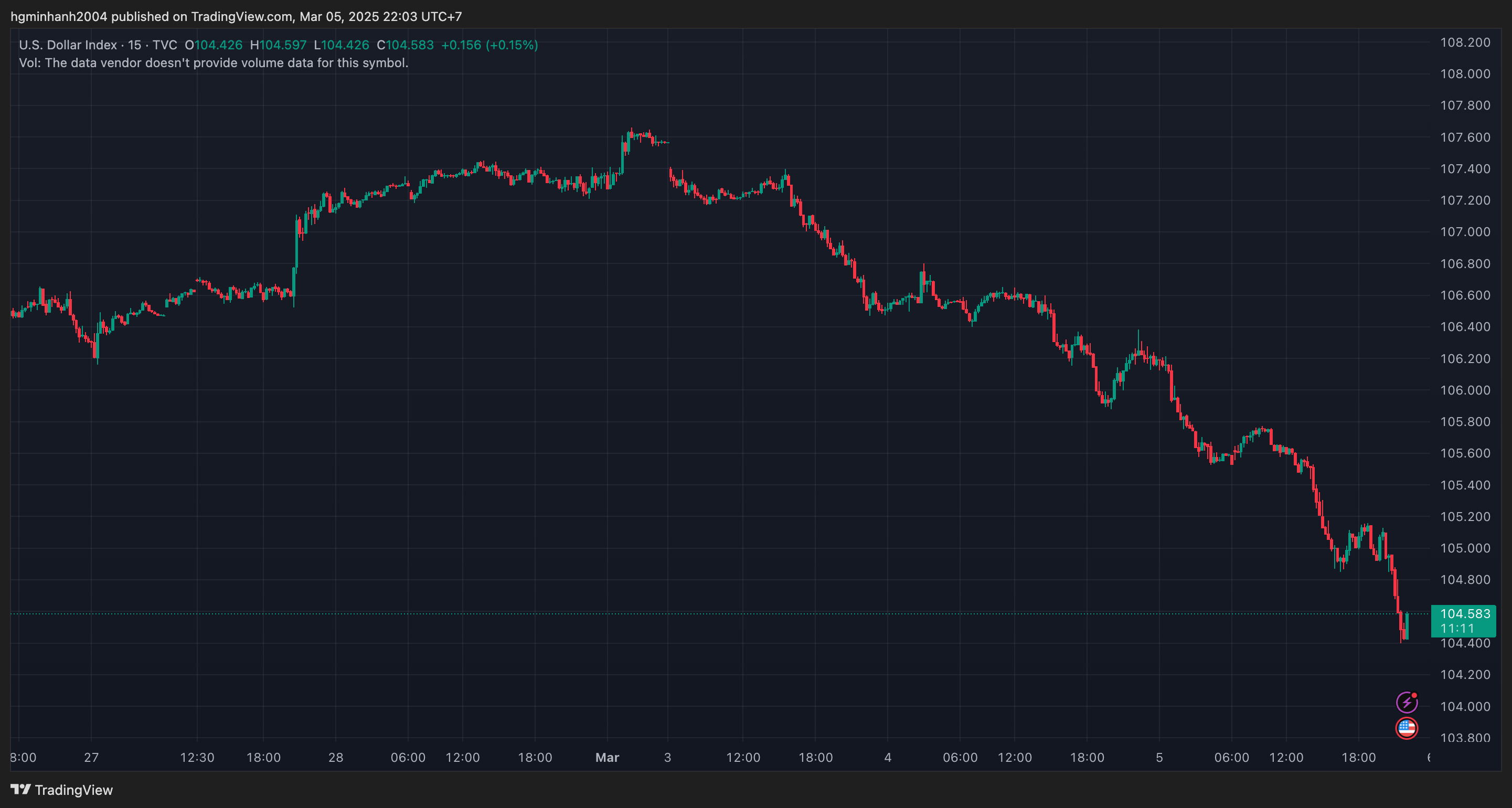
Task: Click the 107.400 price axis label
Action: click(1465, 168)
